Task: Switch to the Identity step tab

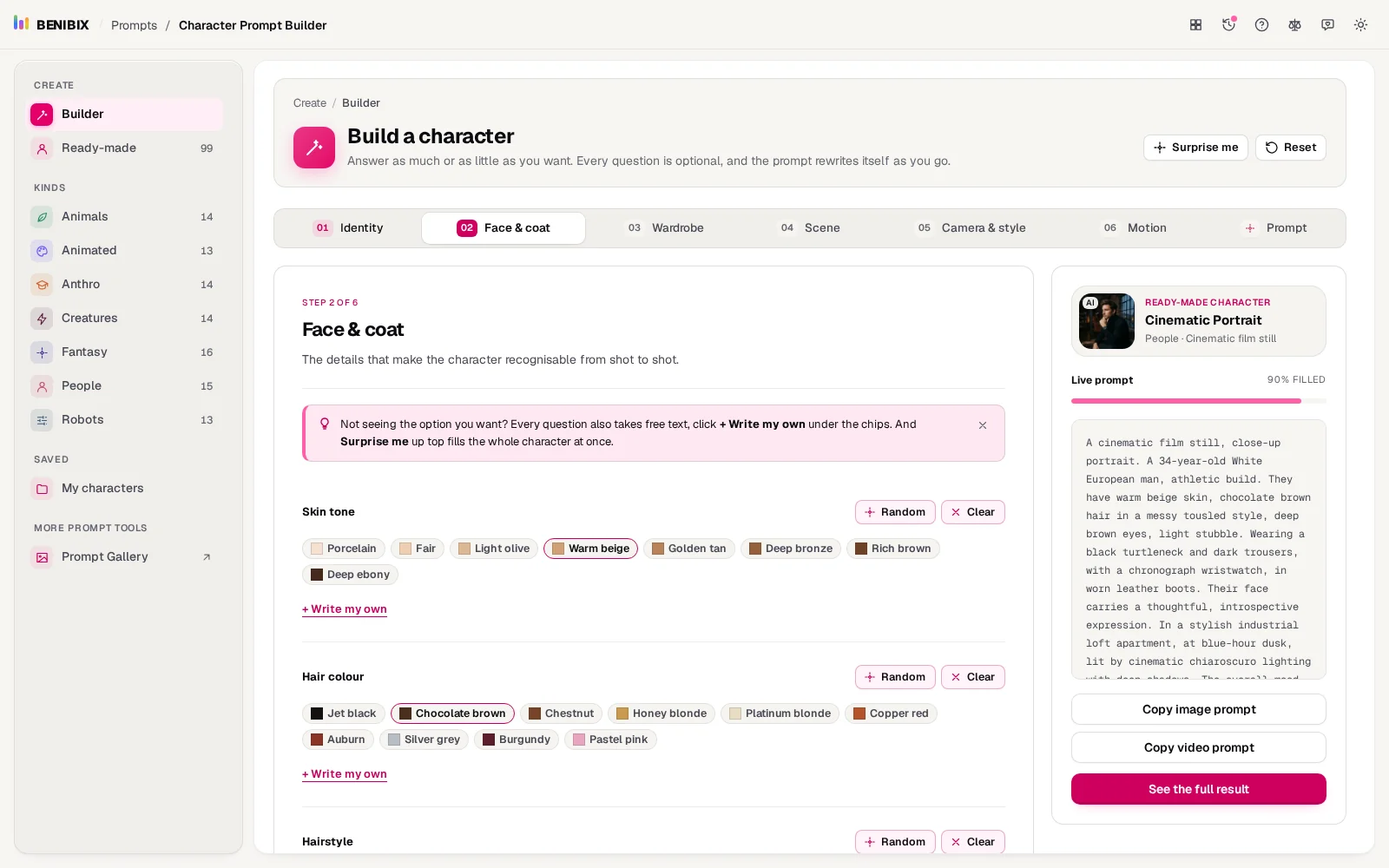Action: pos(348,228)
